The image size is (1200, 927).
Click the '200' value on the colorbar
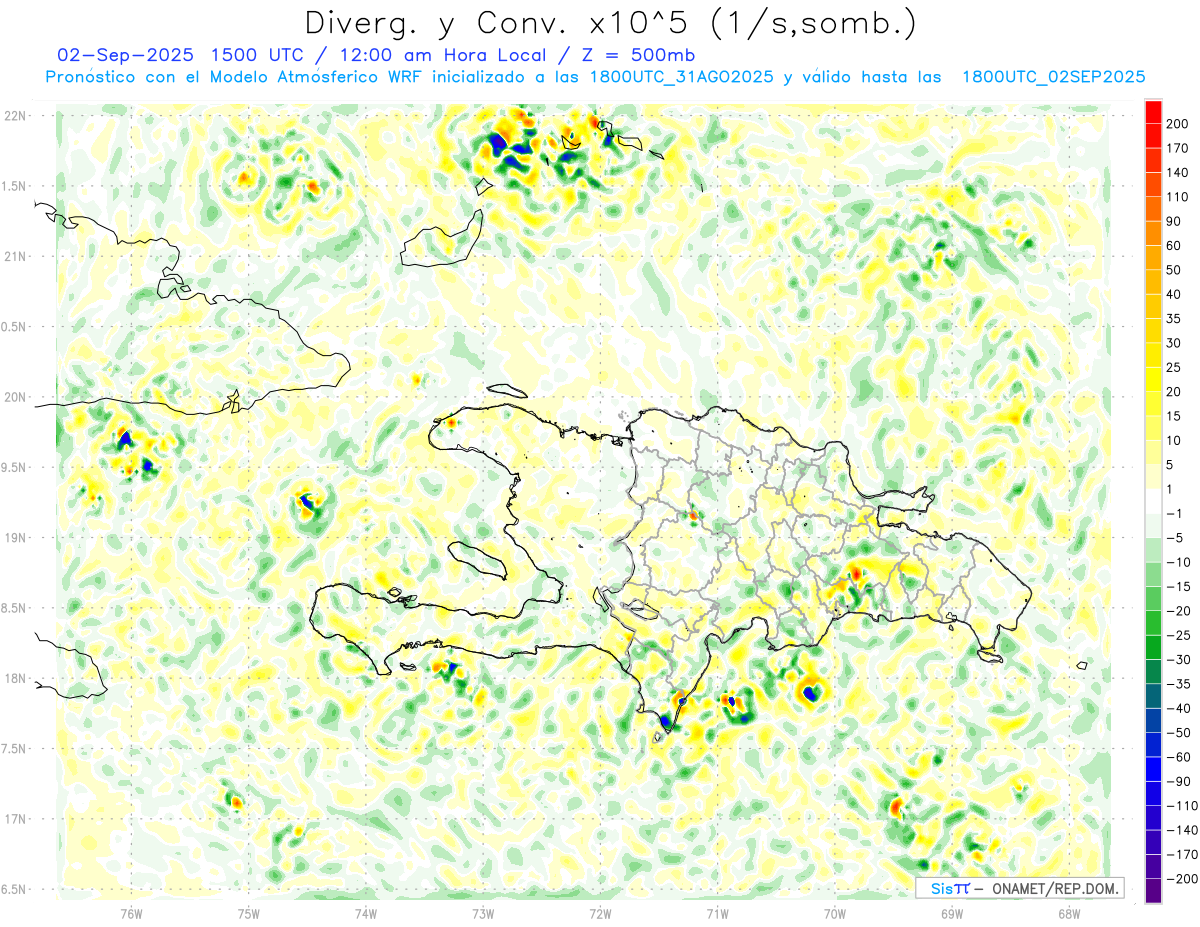pos(1177,123)
